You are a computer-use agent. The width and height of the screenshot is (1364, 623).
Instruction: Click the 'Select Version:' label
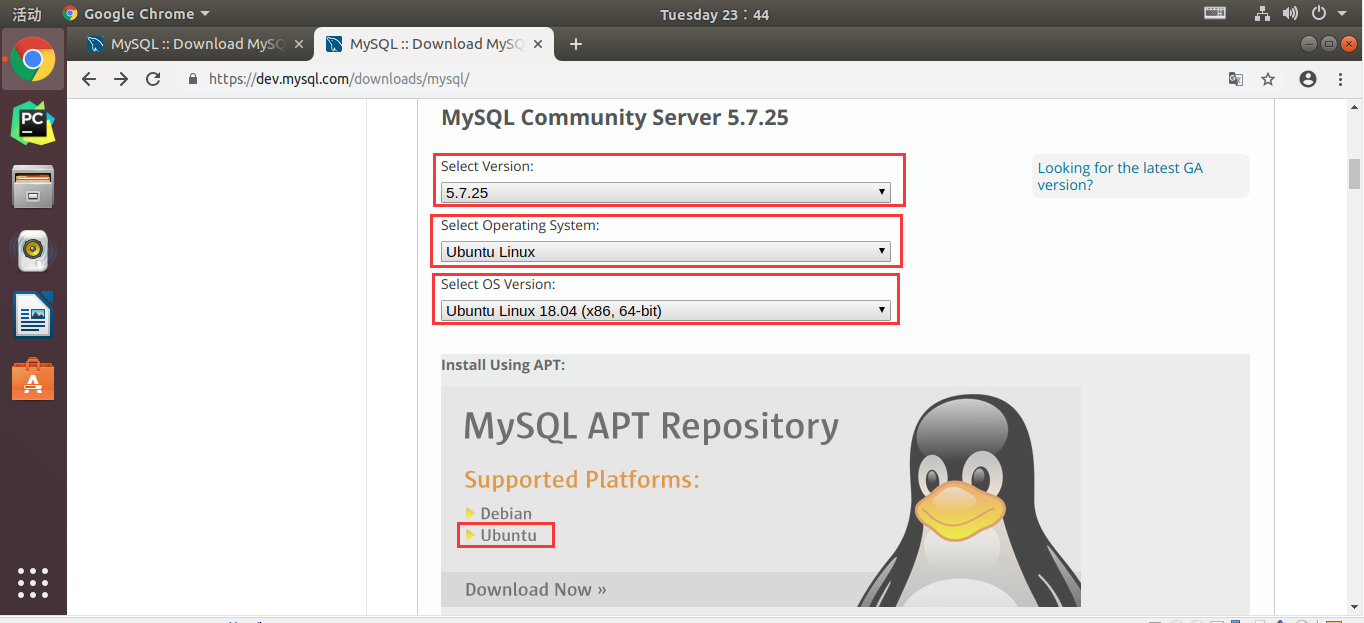coord(487,166)
